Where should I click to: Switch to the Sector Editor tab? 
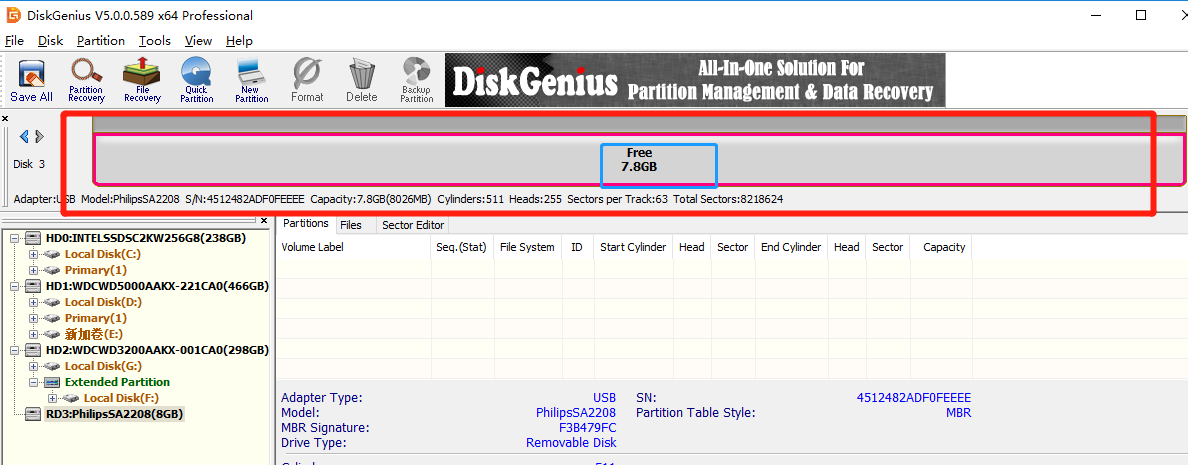[x=413, y=225]
